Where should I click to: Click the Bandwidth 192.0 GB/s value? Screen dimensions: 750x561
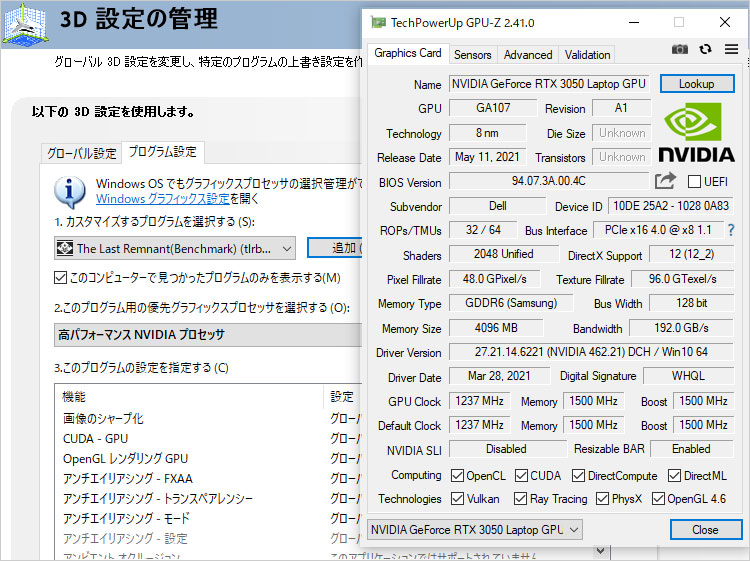pos(681,328)
